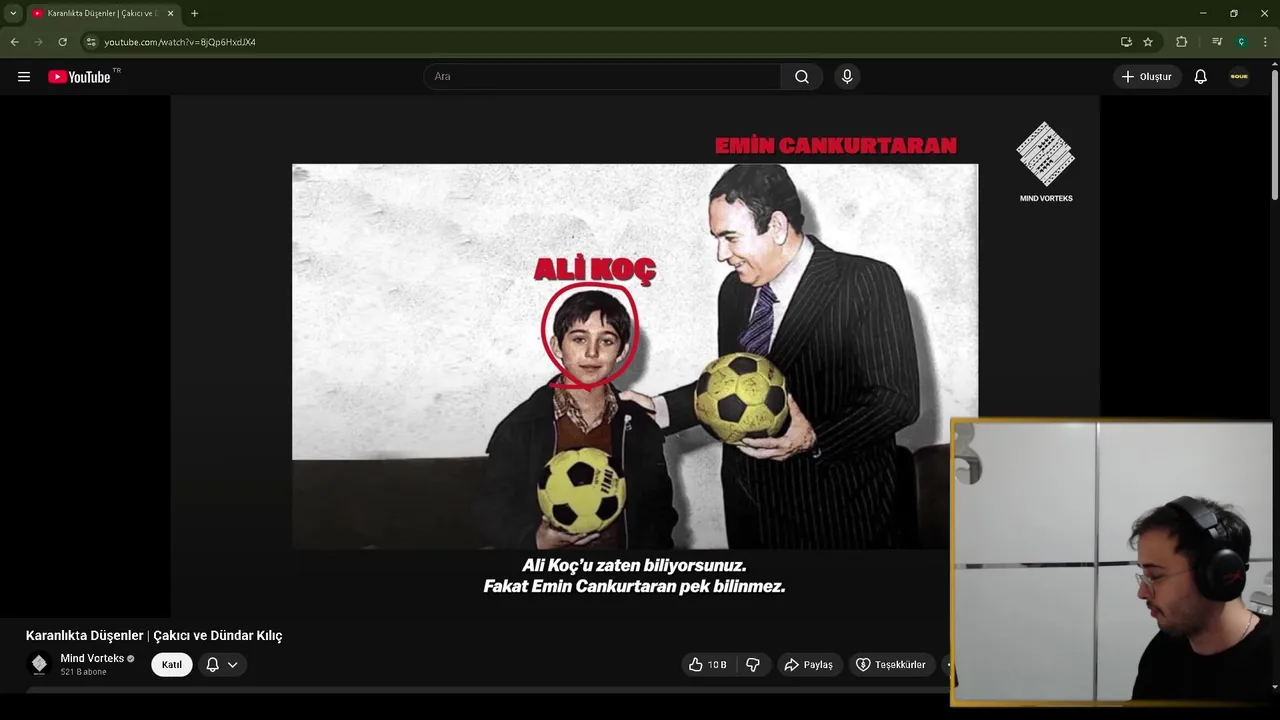Open Mind Vorteks channel avatar
This screenshot has width=1280, height=720.
tap(39, 664)
